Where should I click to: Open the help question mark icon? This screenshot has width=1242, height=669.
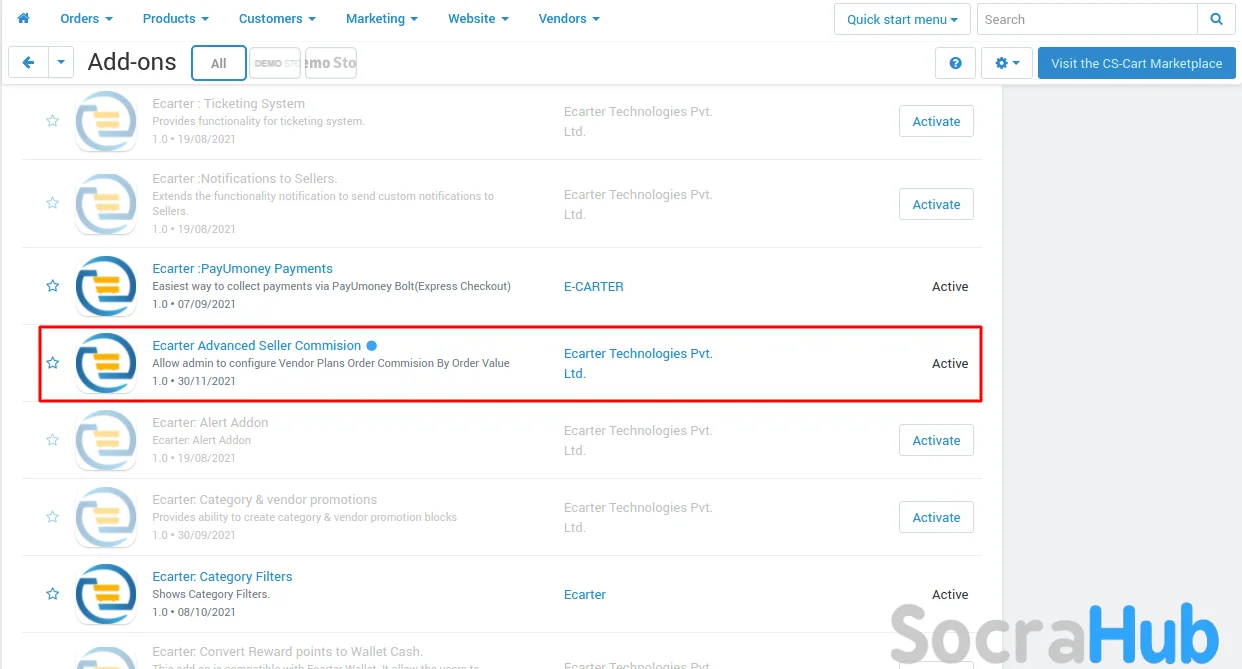tap(955, 63)
